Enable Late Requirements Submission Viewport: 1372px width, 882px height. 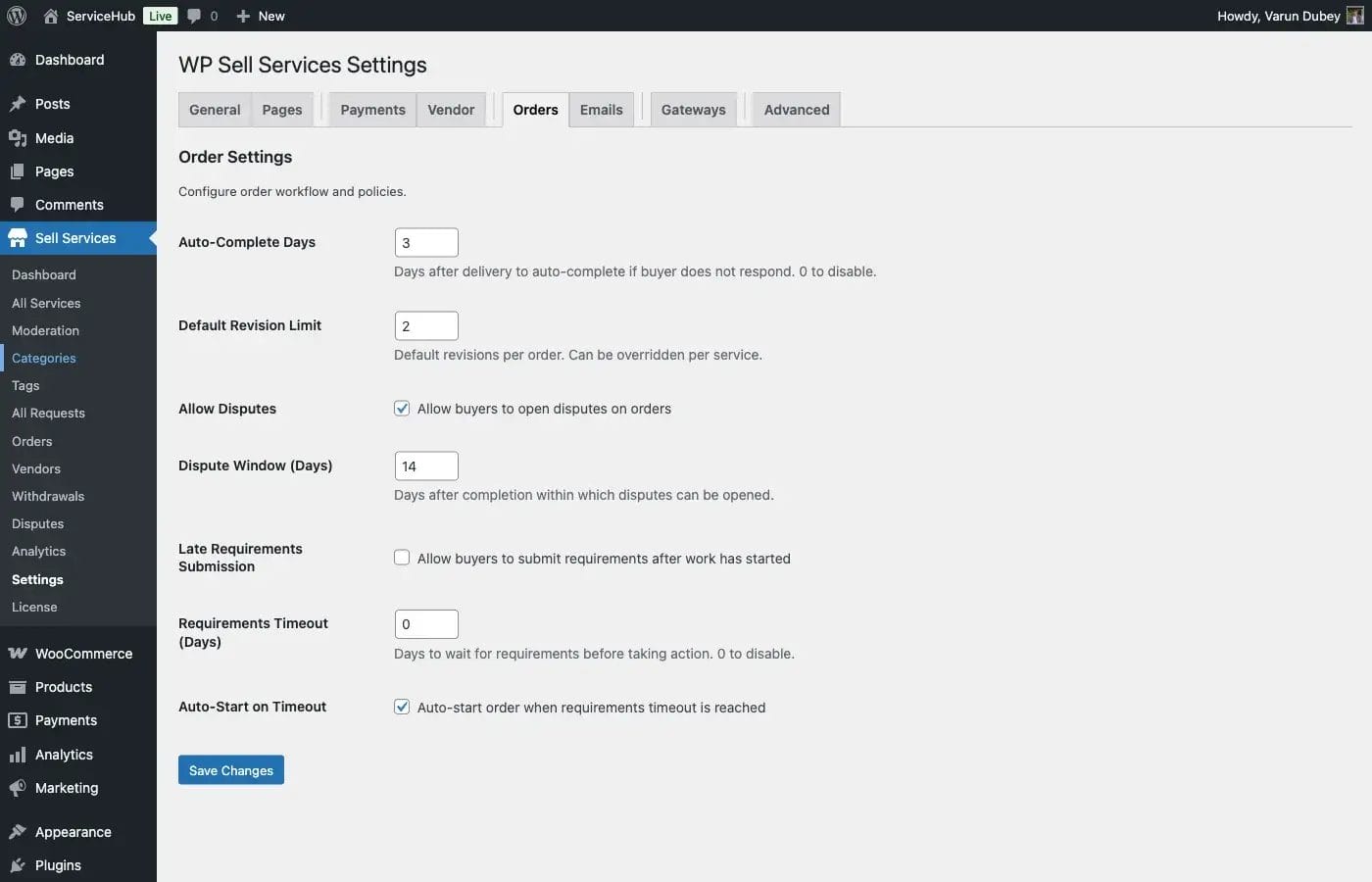tap(402, 557)
